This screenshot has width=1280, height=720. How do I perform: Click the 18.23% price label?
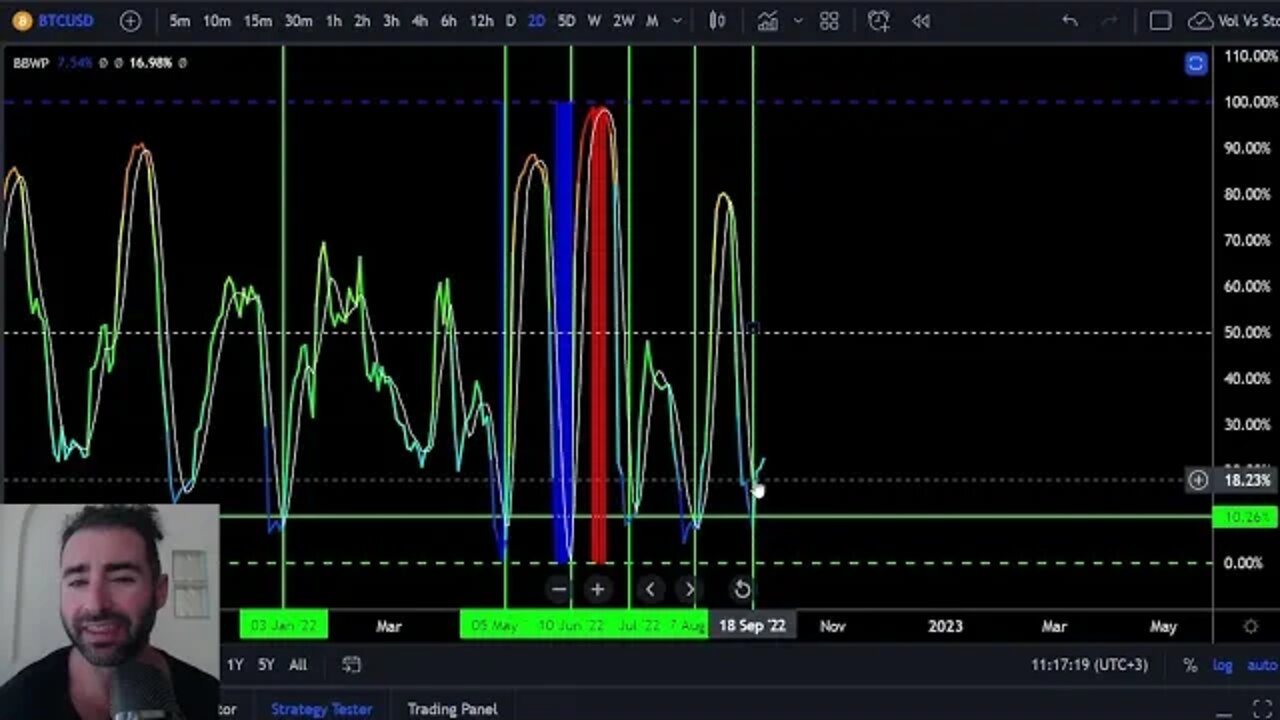click(x=1247, y=480)
